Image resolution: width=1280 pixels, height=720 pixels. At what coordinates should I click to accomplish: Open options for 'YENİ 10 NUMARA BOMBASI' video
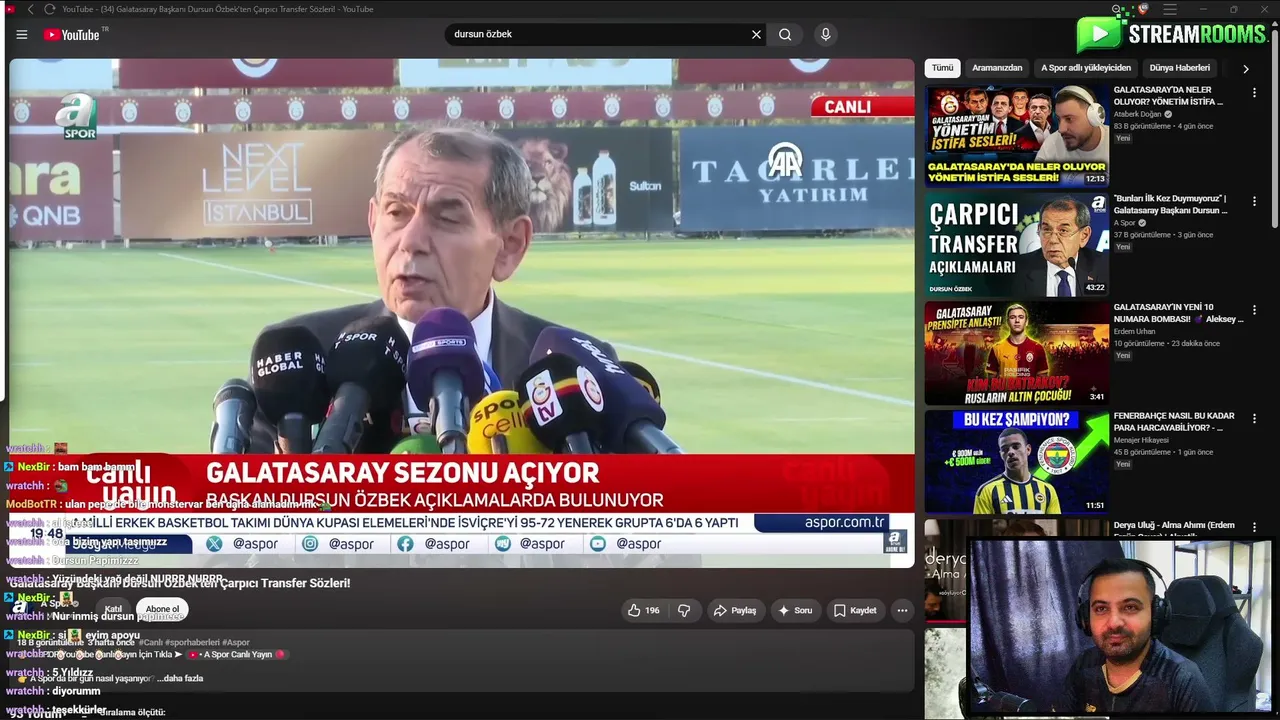click(x=1254, y=311)
